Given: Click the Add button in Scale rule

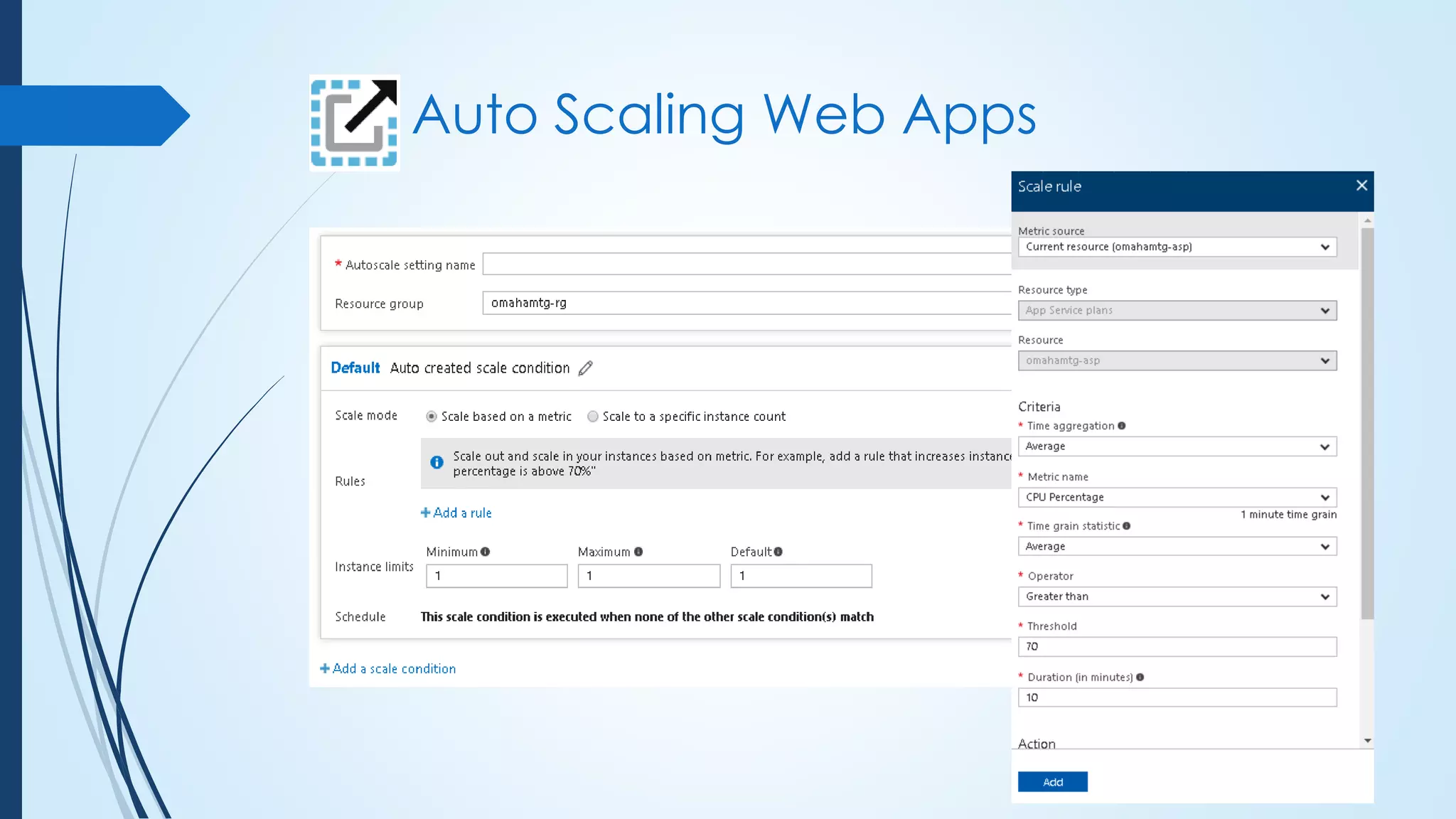Looking at the screenshot, I should [1052, 782].
